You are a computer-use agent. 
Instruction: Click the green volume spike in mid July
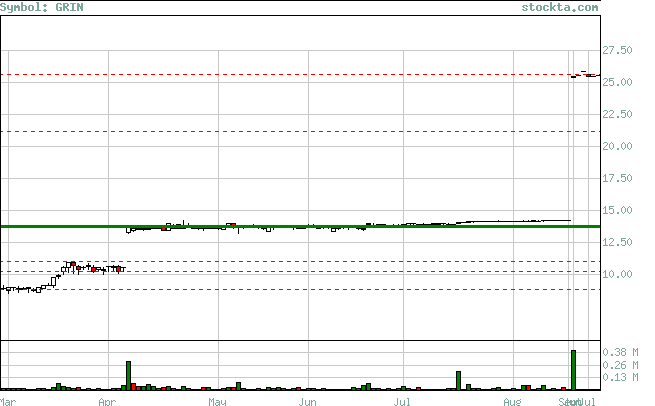[458, 381]
